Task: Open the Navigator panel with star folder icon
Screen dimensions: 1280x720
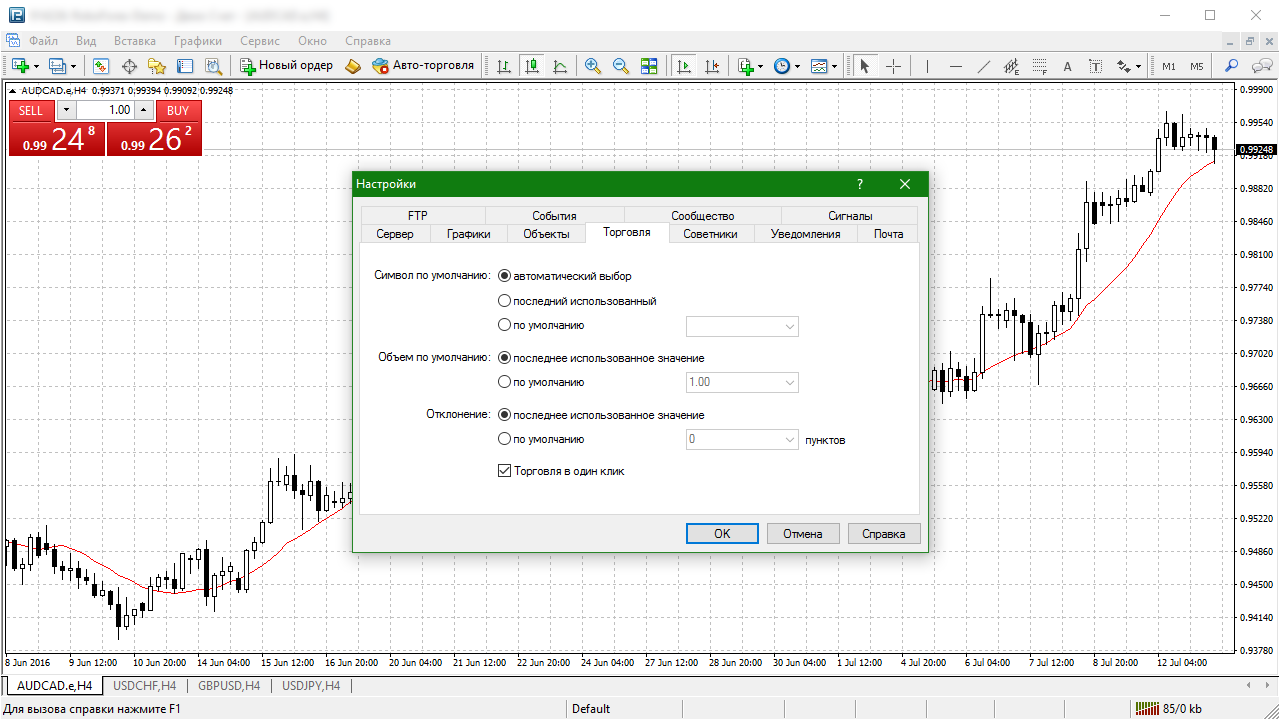Action: tap(157, 66)
